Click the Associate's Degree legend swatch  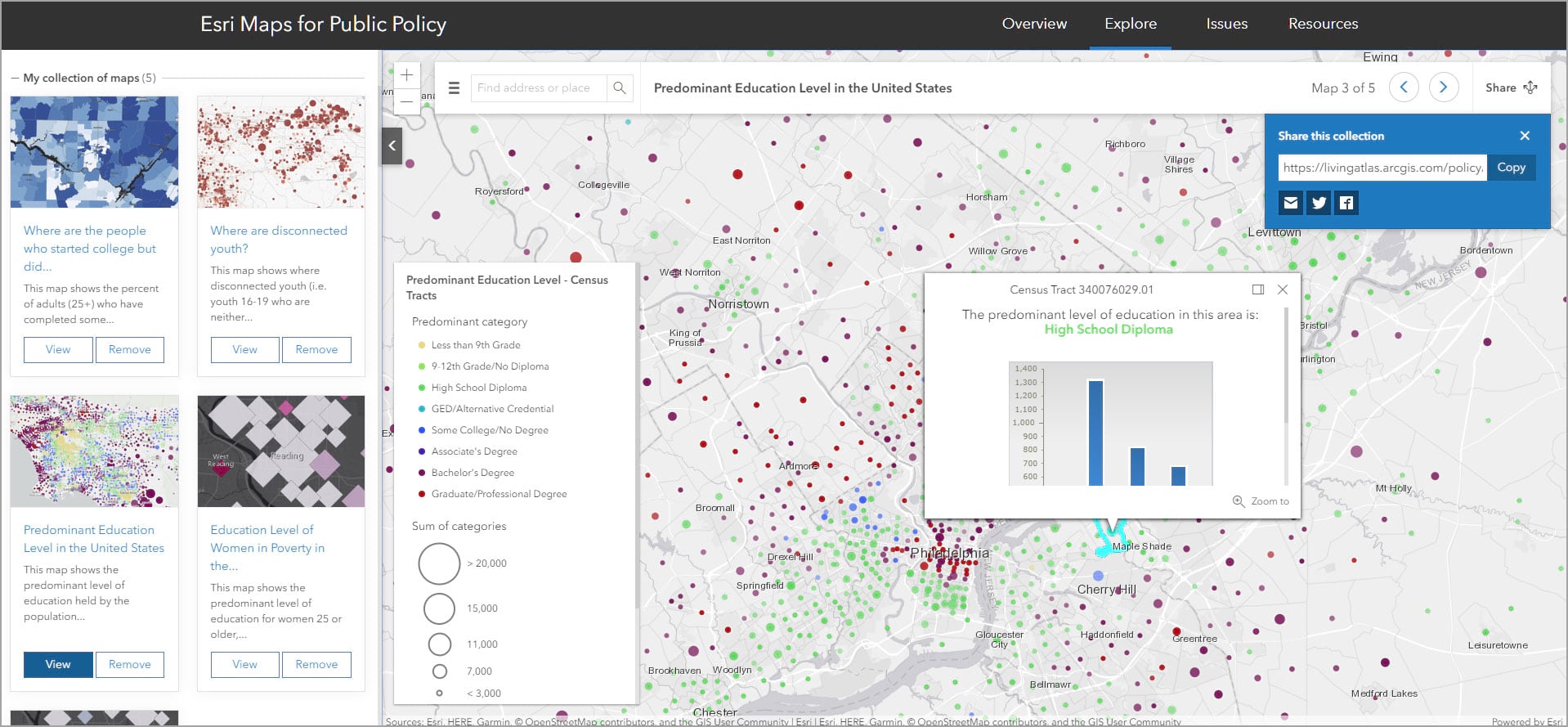pyautogui.click(x=422, y=451)
